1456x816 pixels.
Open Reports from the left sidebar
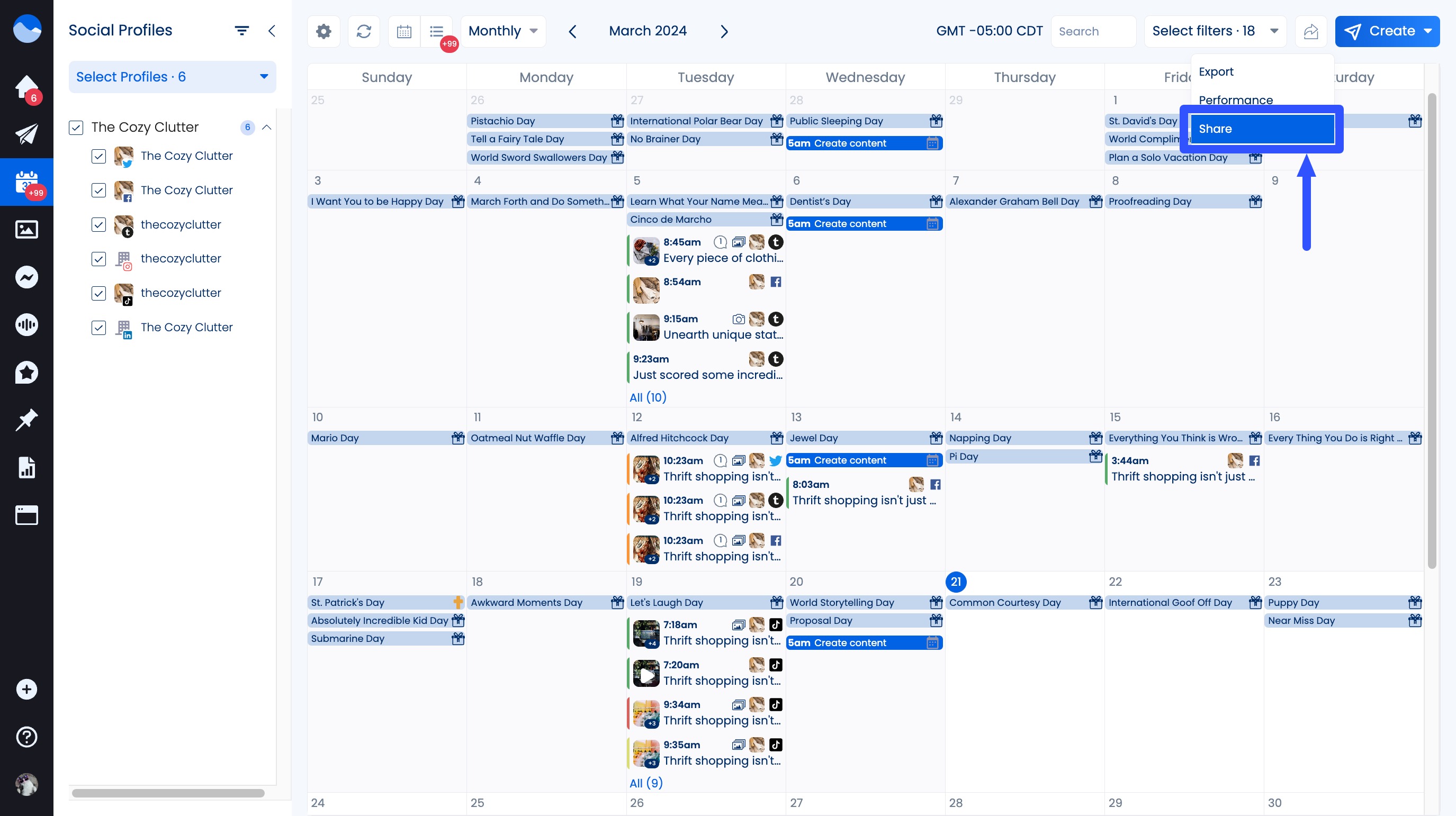pyautogui.click(x=26, y=467)
